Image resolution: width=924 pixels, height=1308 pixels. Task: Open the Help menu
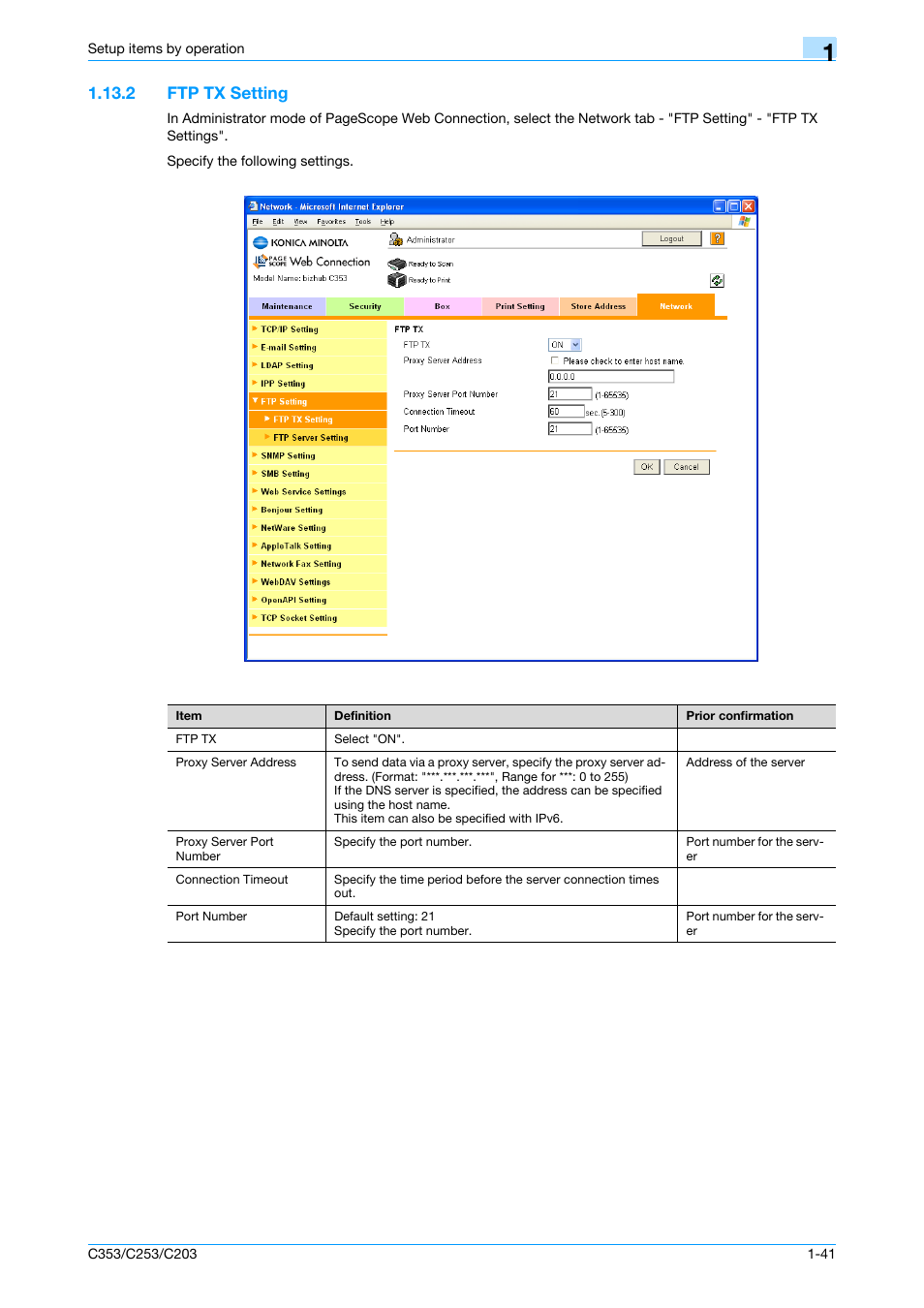pos(387,222)
